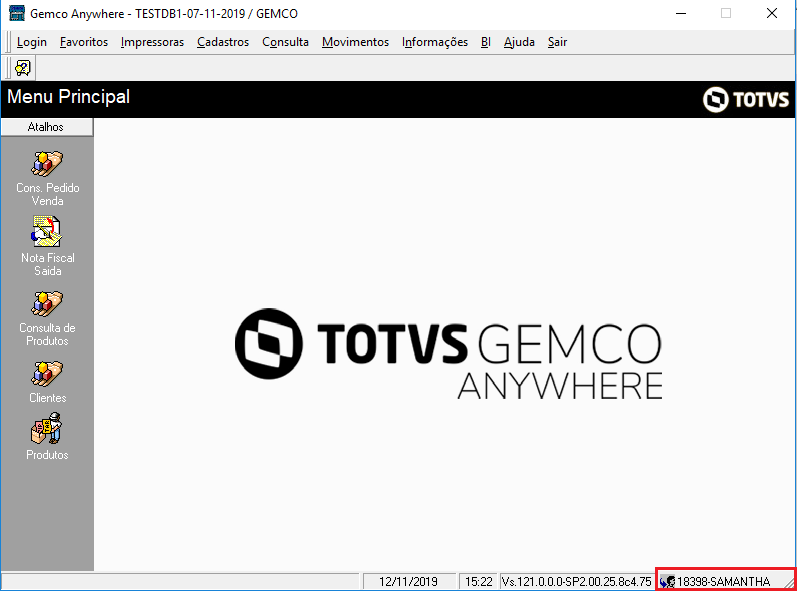
Task: Open the Favoritos menu
Action: [x=84, y=42]
